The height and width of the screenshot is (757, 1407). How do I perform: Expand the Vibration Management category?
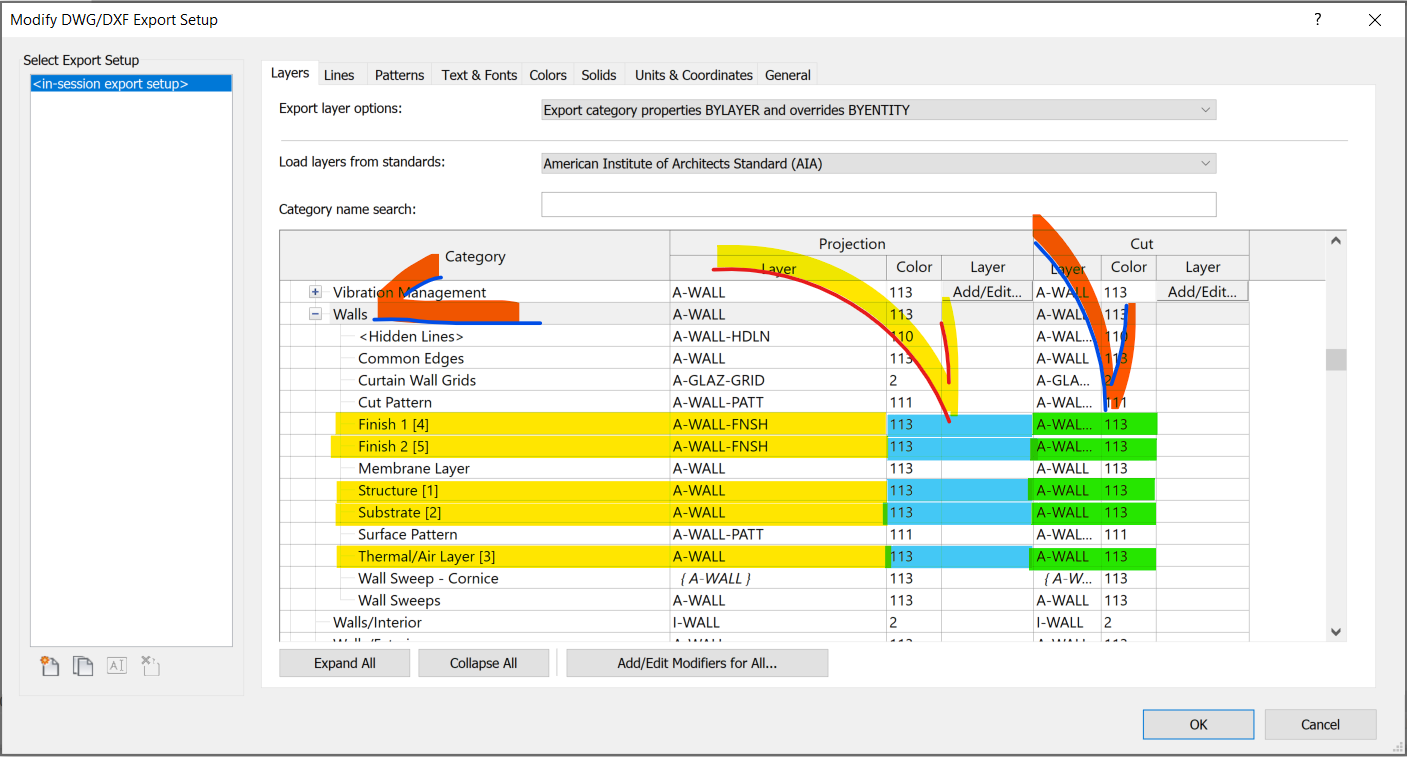pyautogui.click(x=315, y=291)
